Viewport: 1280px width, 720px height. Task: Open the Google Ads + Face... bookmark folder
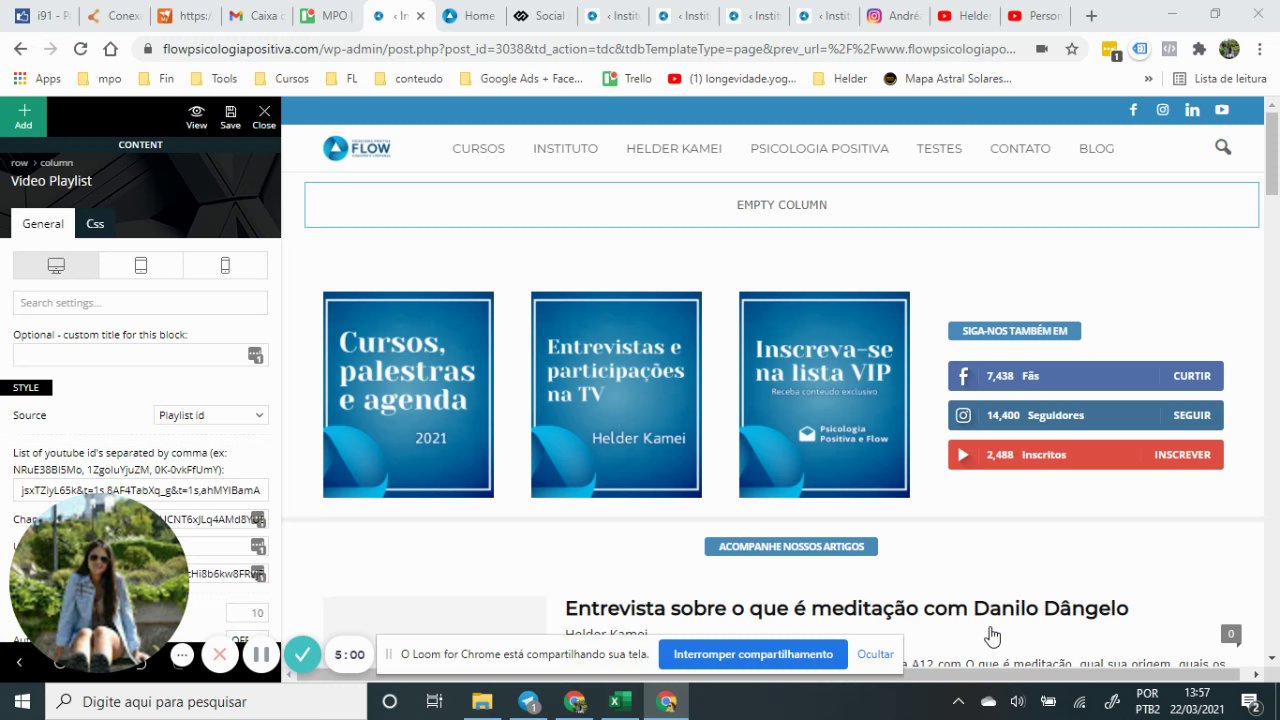(x=521, y=79)
